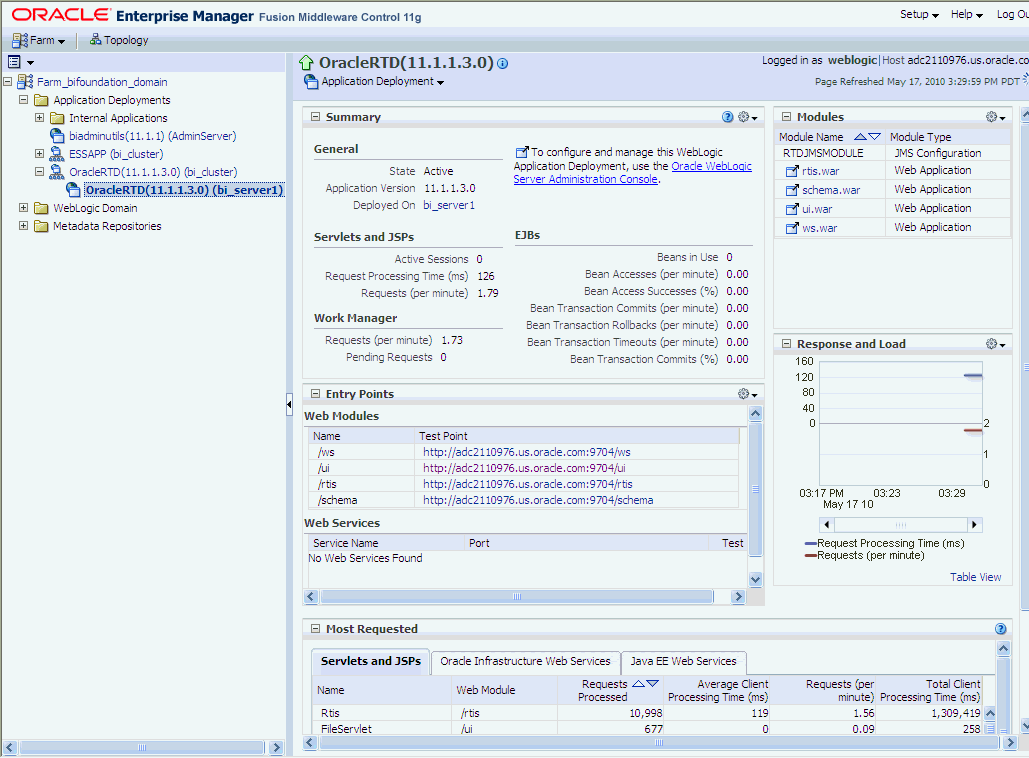Click the Most Requested help icon
Viewport: 1029px width, 758px height.
pos(1000,629)
